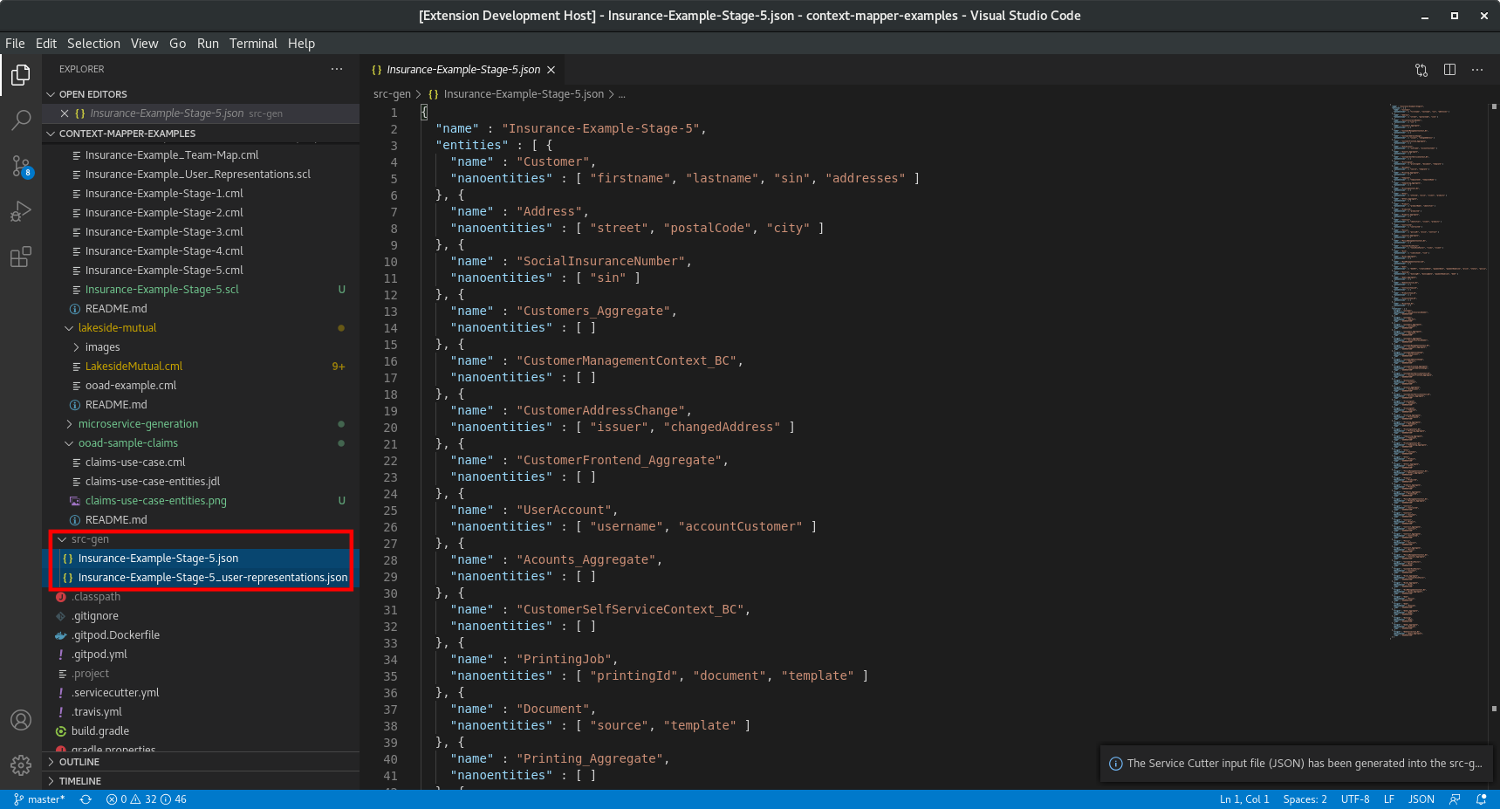Expand the microservice-generation folder

tap(200, 424)
